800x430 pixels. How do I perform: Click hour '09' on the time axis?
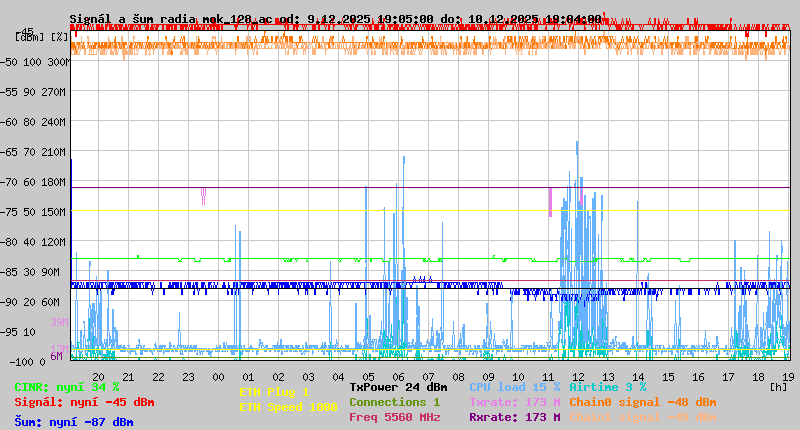489,377
